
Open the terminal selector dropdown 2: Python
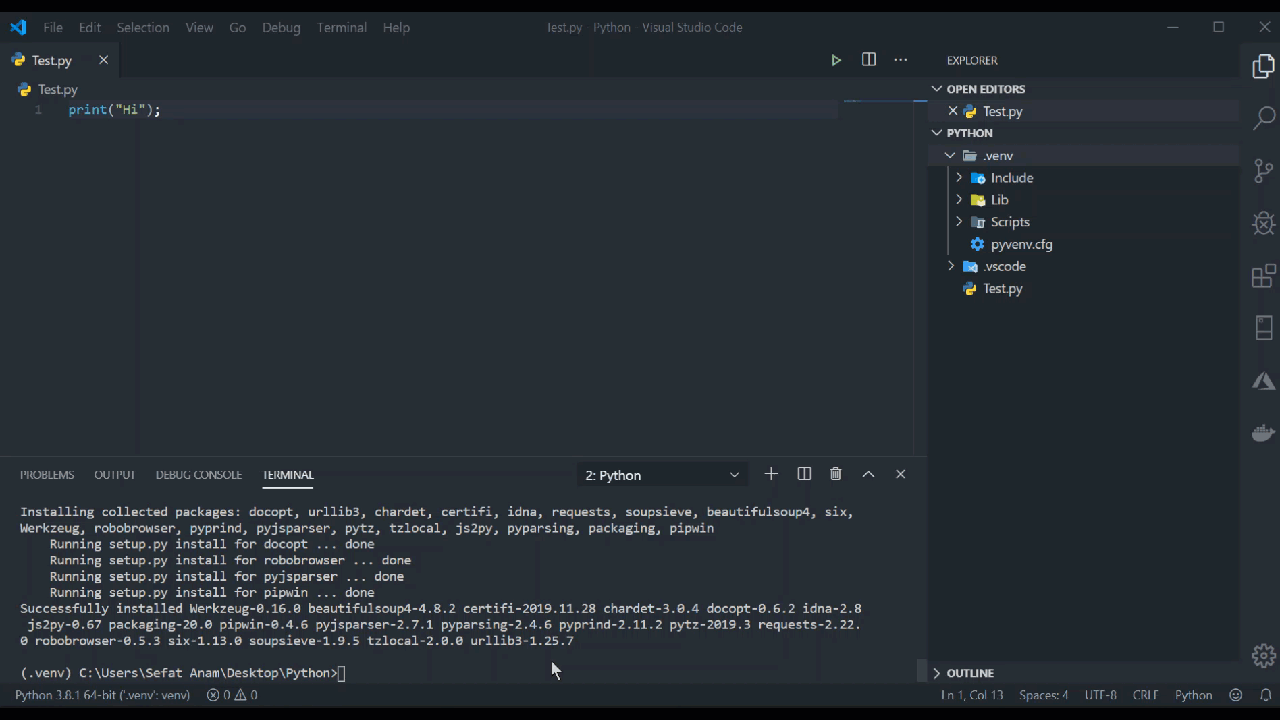pyautogui.click(x=662, y=475)
